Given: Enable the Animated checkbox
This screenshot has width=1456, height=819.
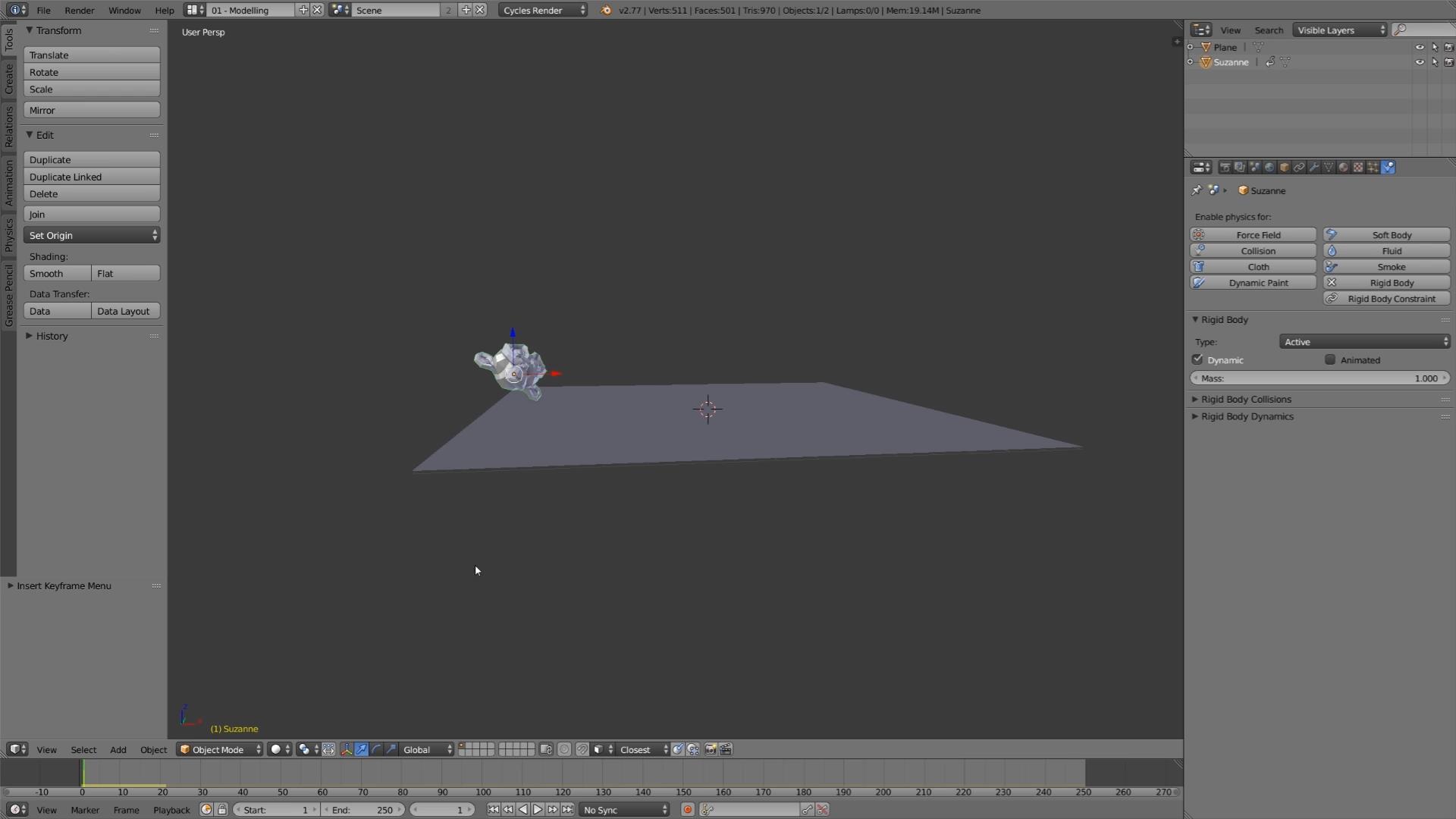Looking at the screenshot, I should tap(1330, 359).
